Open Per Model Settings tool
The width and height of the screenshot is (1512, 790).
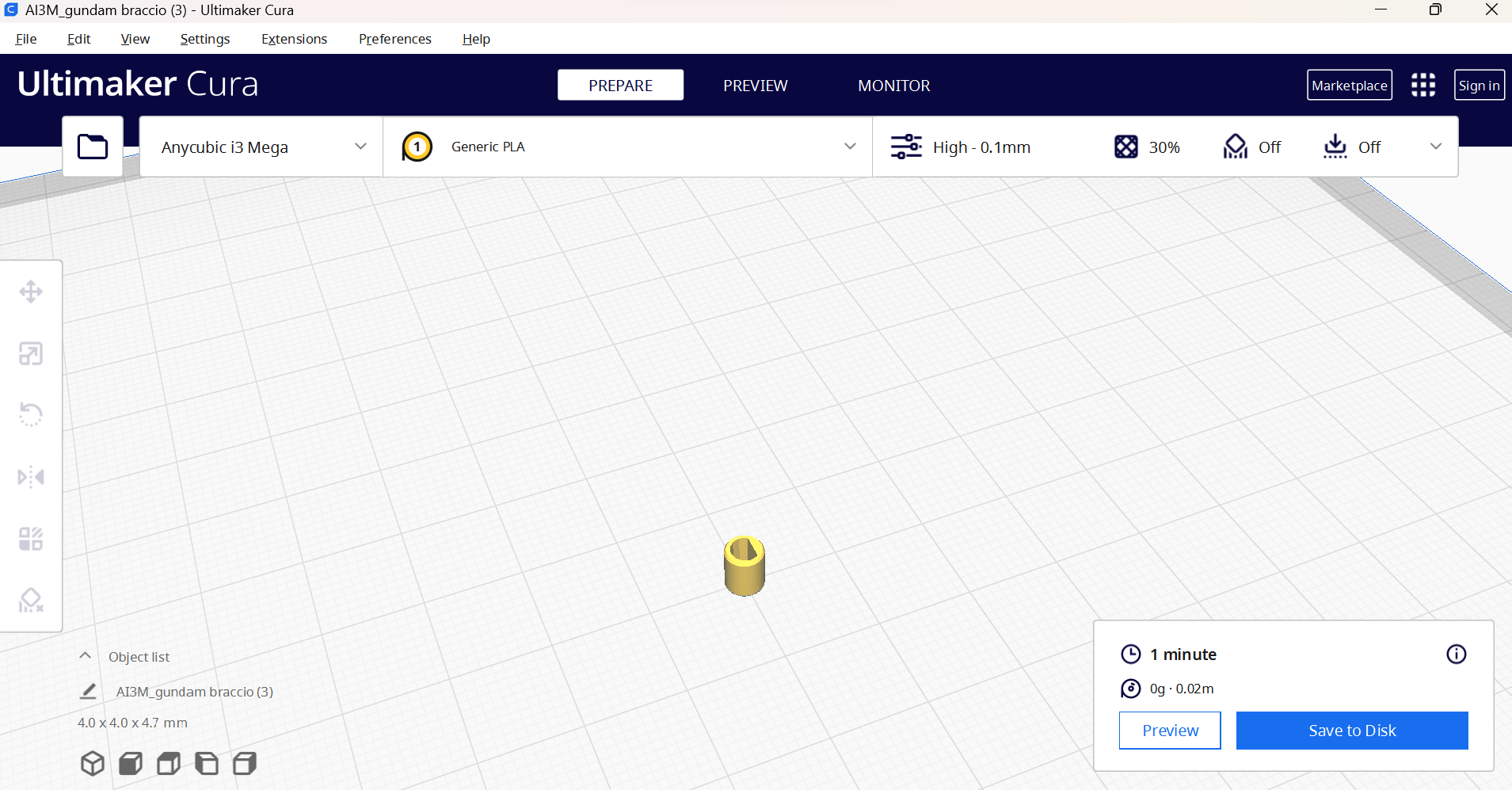click(x=31, y=539)
